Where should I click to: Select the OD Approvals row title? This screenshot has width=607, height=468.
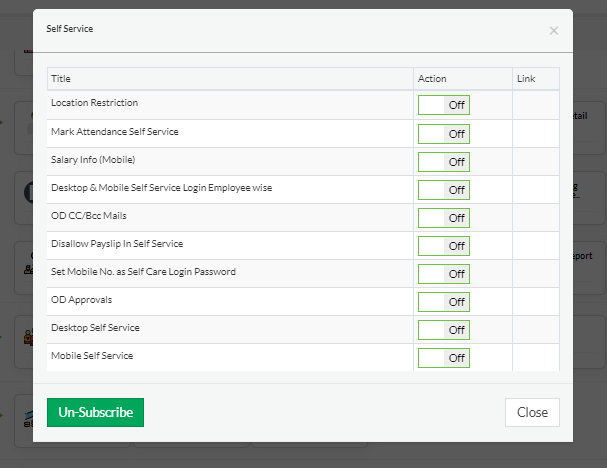(x=81, y=300)
